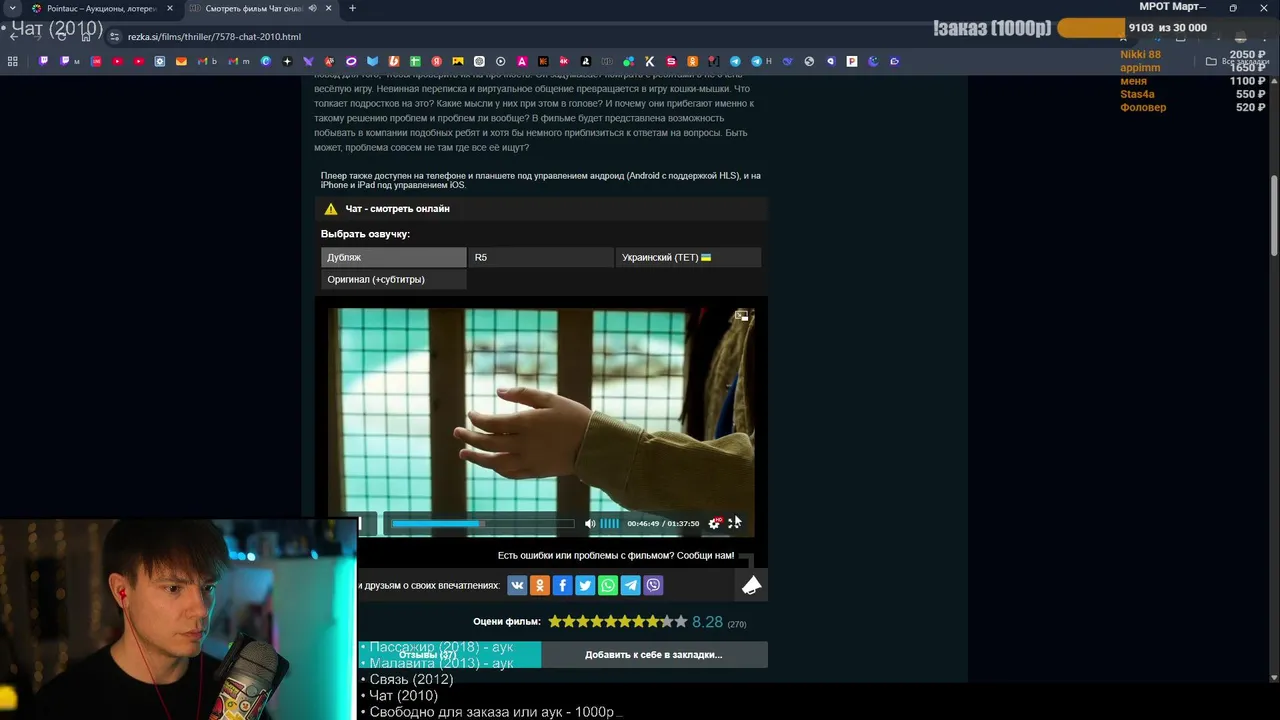Click the time display 00:46:49 / 01:37:50
Viewport: 1280px width, 720px height.
pos(663,523)
